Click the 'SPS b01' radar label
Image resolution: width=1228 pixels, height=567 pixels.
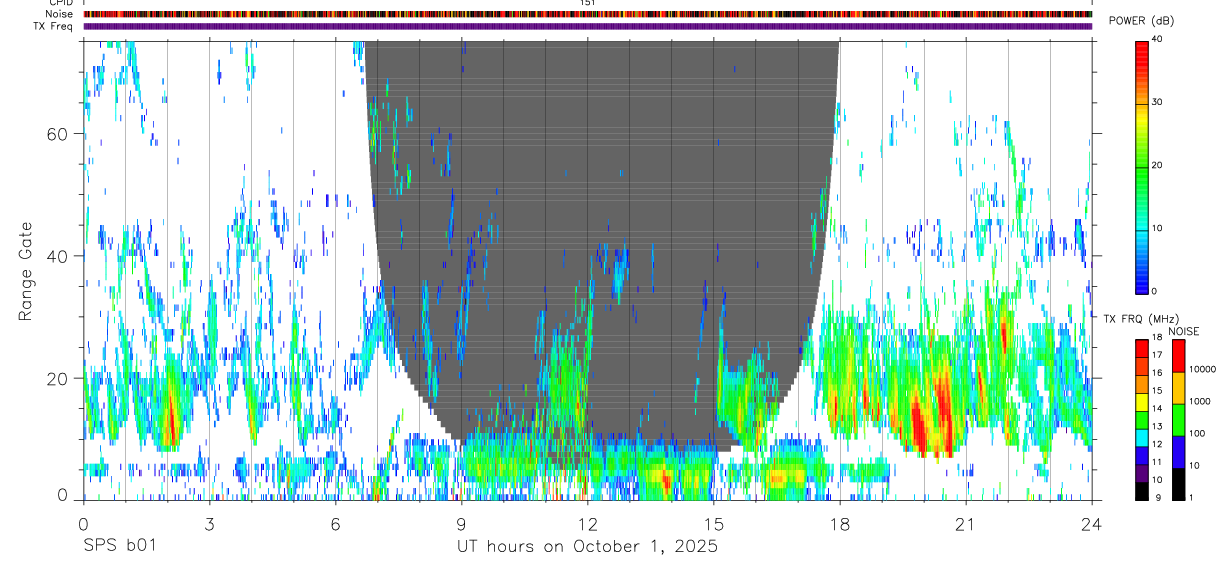pyautogui.click(x=119, y=546)
